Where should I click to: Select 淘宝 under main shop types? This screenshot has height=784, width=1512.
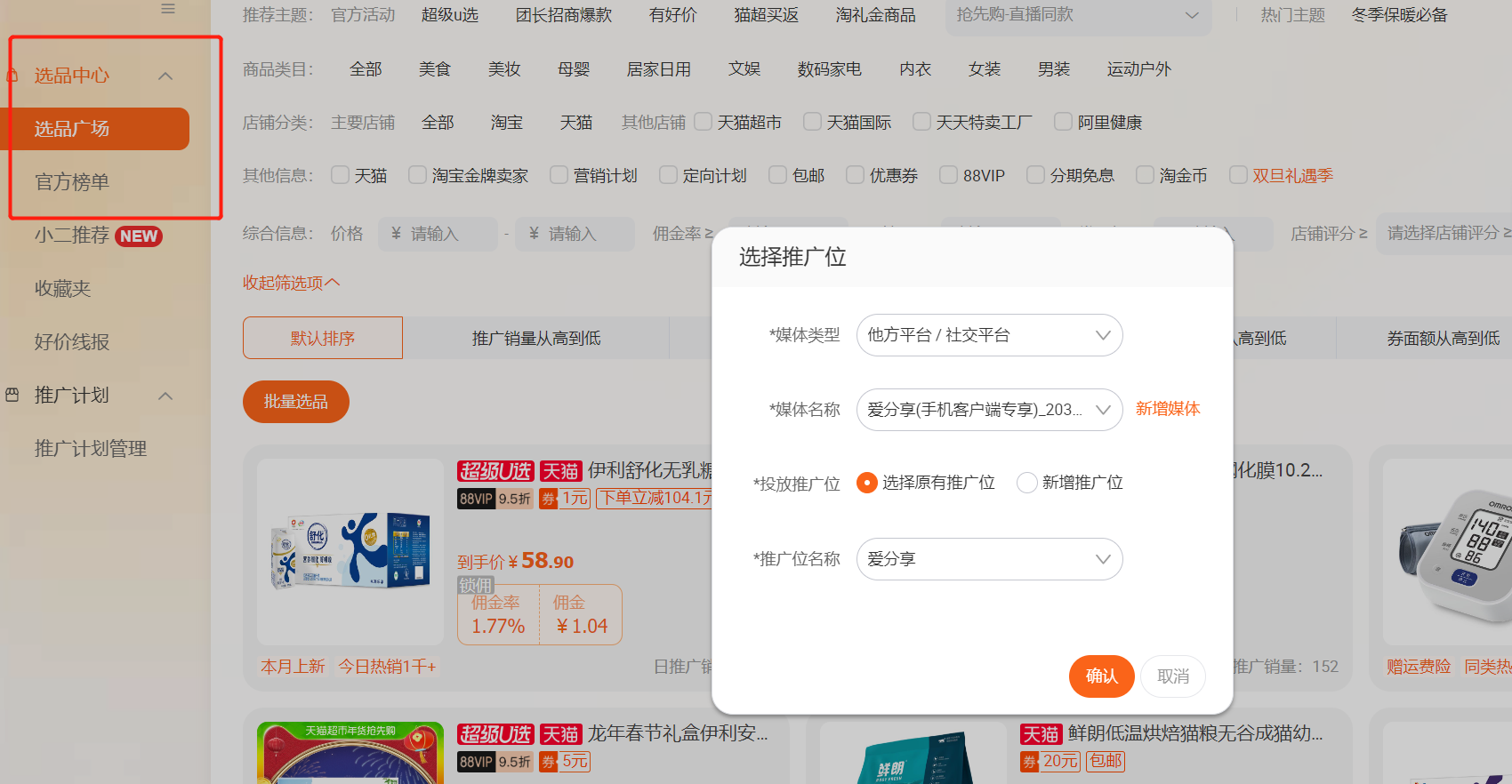(507, 123)
